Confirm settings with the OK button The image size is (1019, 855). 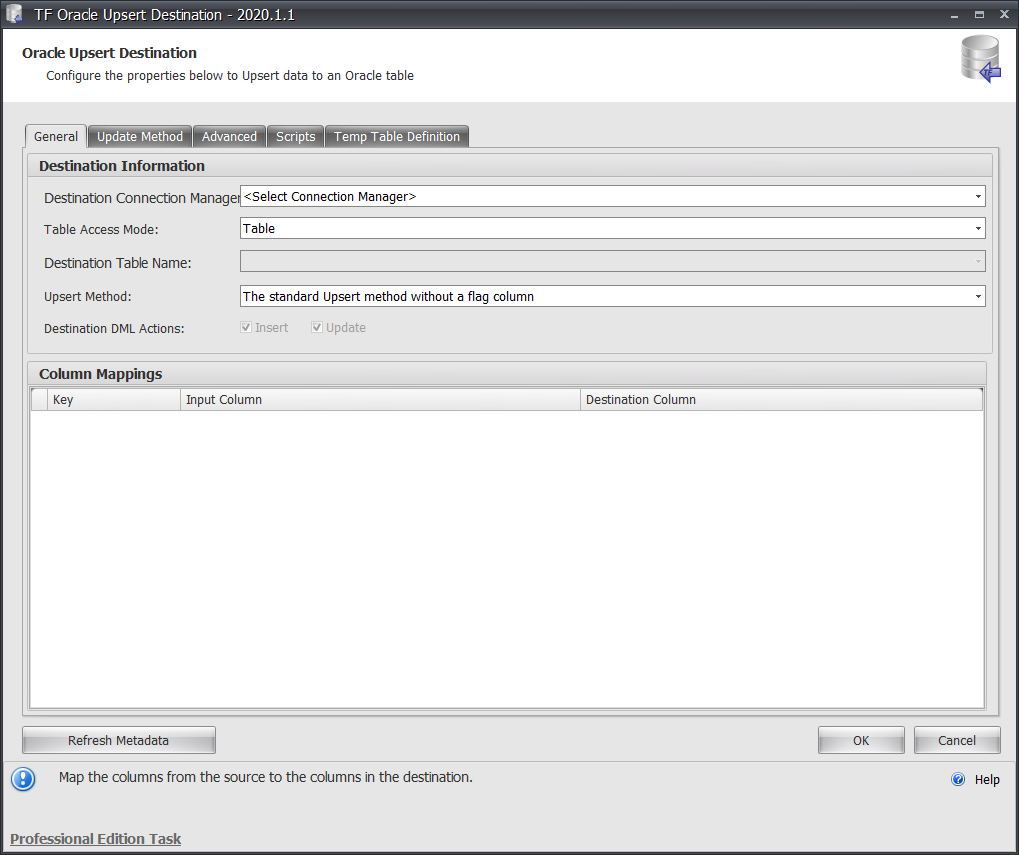point(860,739)
